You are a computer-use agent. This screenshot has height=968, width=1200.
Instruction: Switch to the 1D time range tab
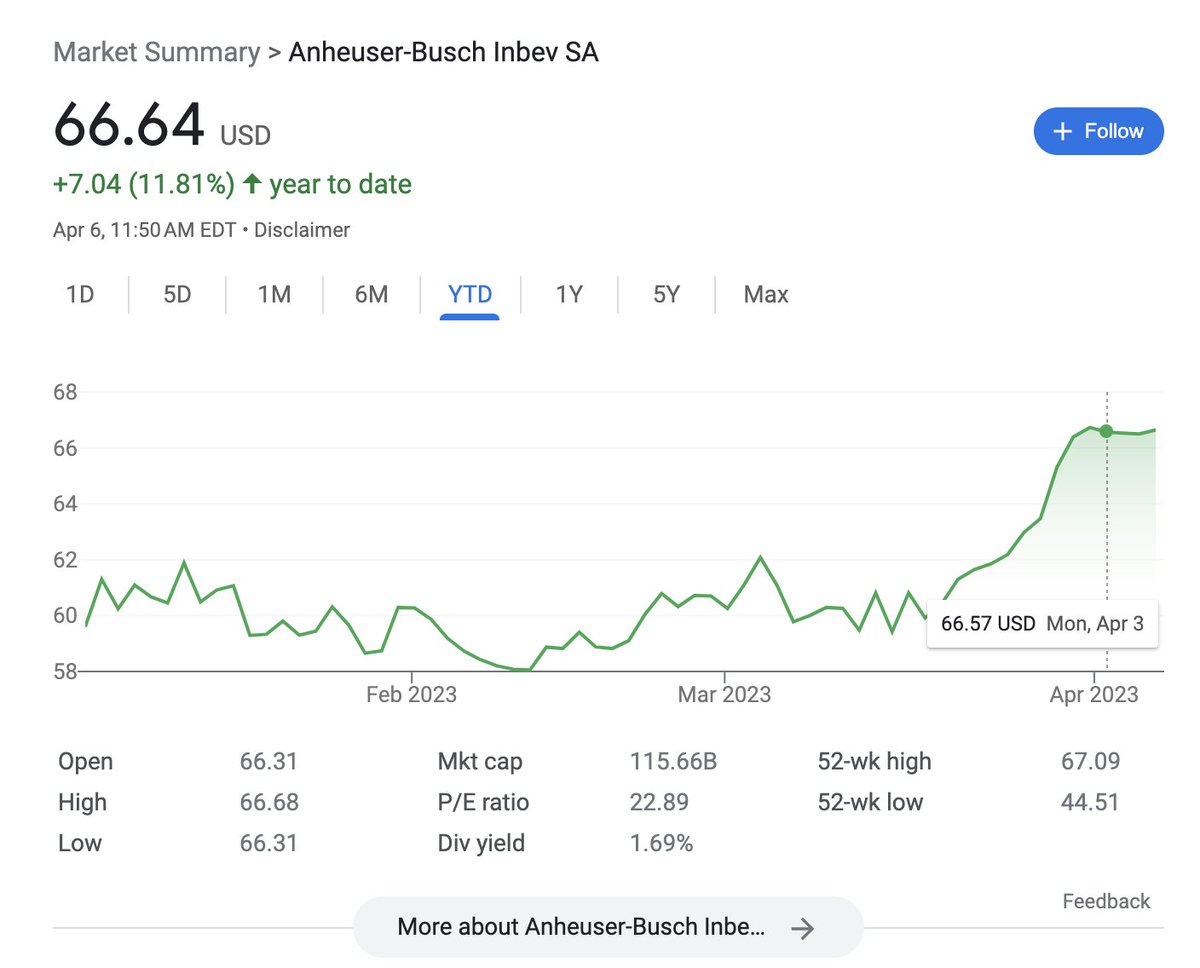click(80, 295)
